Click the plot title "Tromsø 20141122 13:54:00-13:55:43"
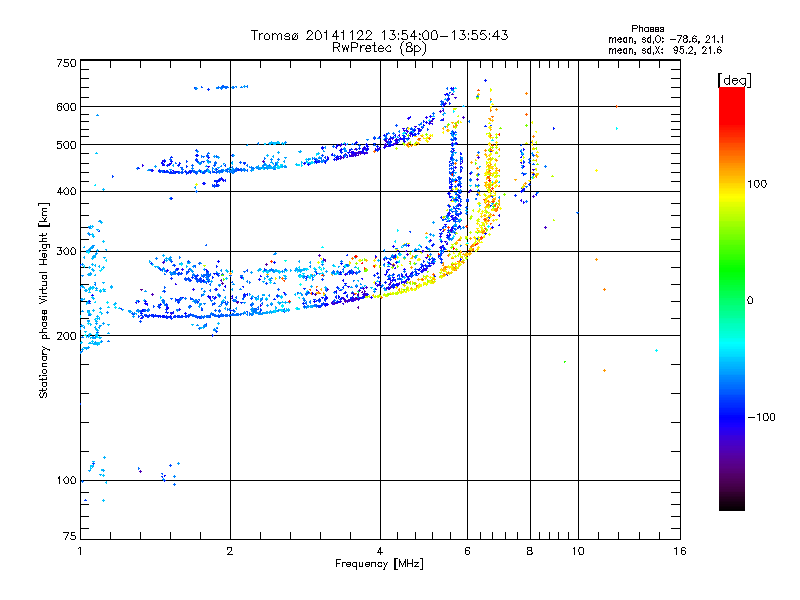The height and width of the screenshot is (600, 800). tap(379, 35)
